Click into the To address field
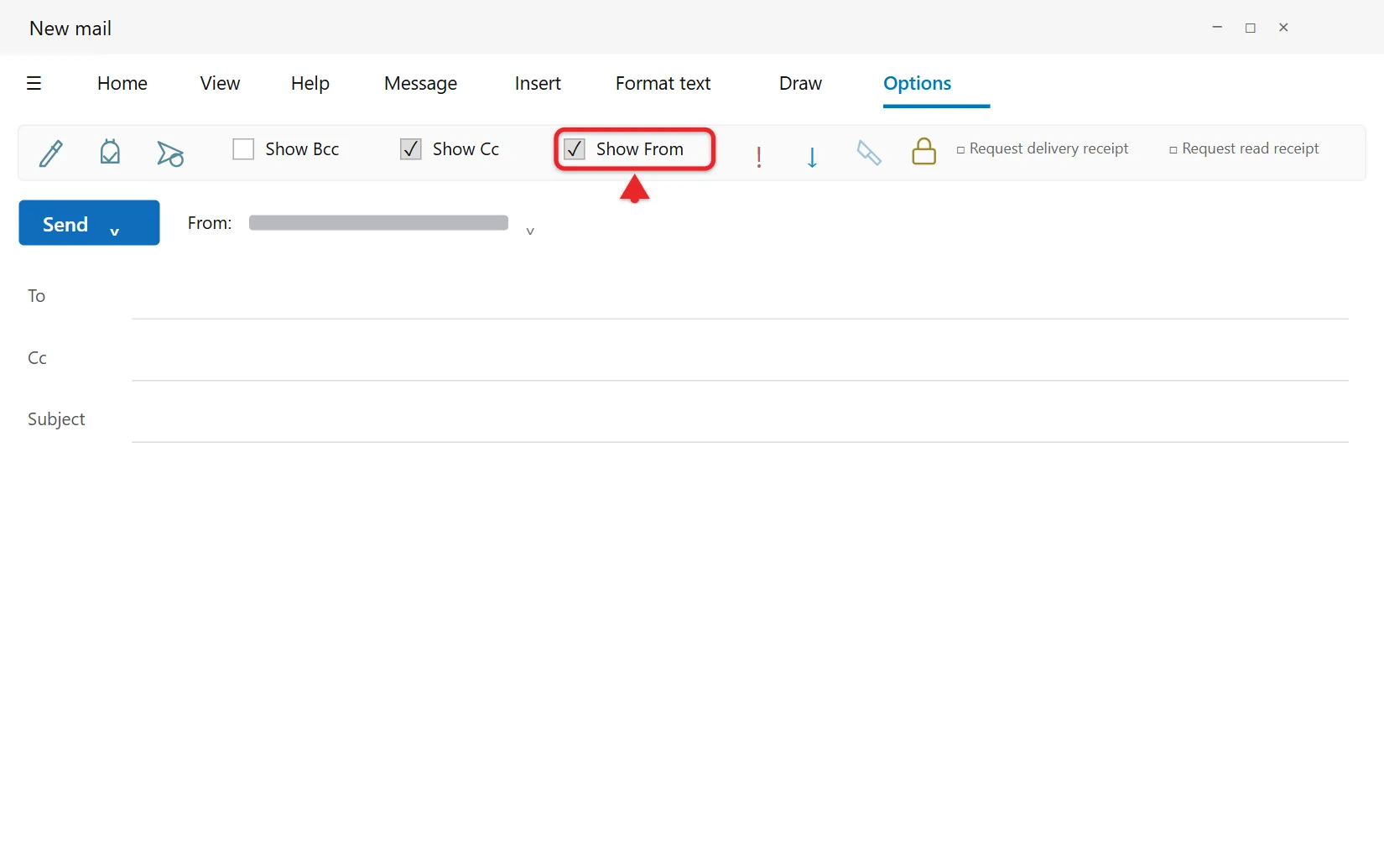 (740, 296)
